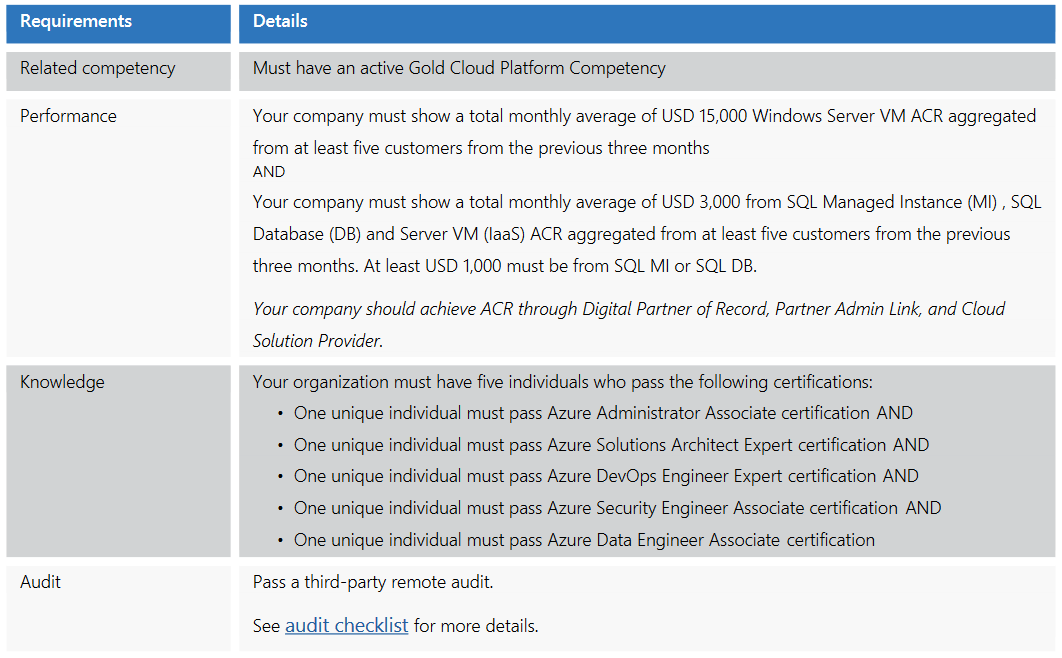Click the USD 3,000 SQL Managed Instance sentence

click(x=646, y=202)
